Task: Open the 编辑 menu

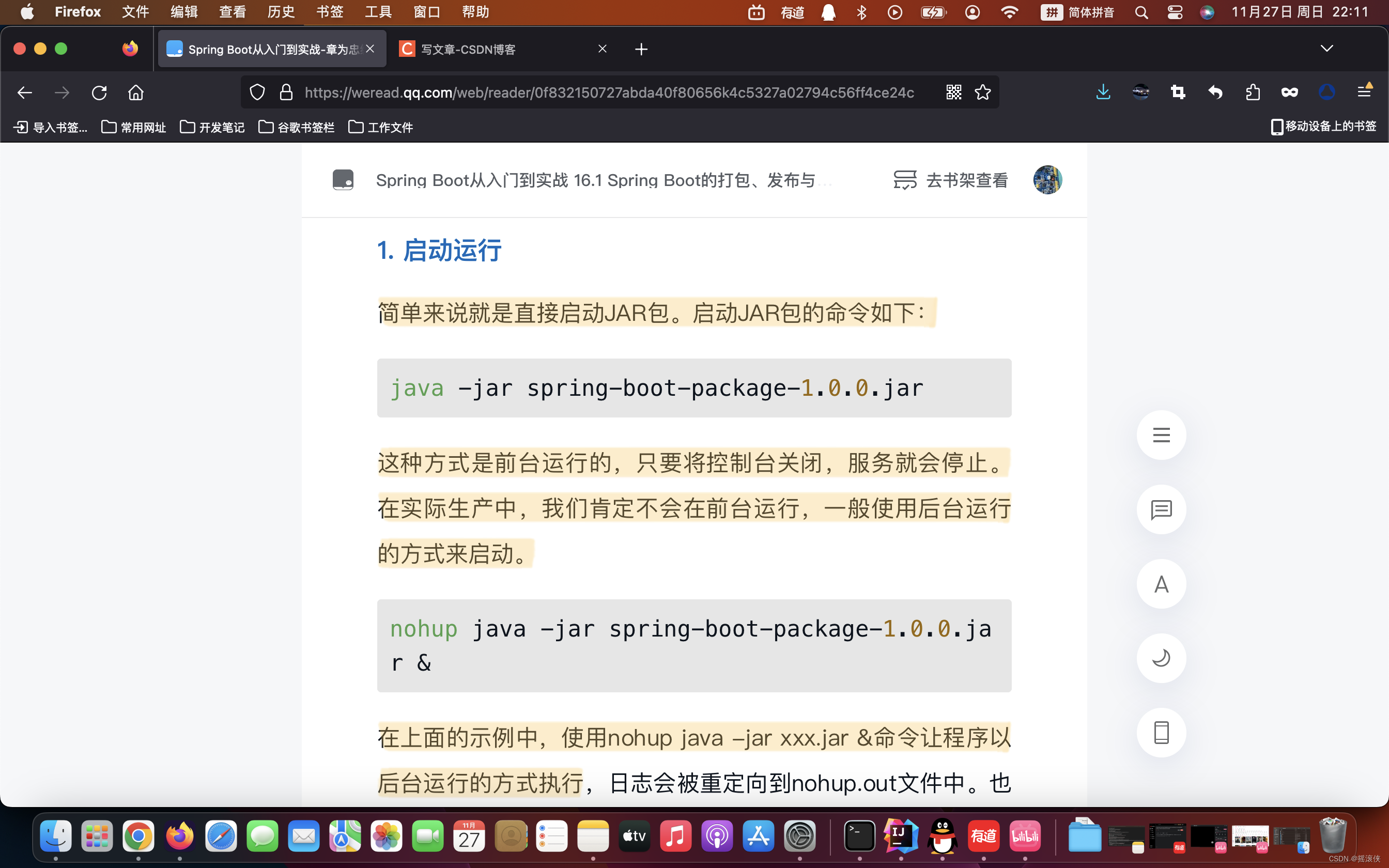Action: tap(184, 12)
